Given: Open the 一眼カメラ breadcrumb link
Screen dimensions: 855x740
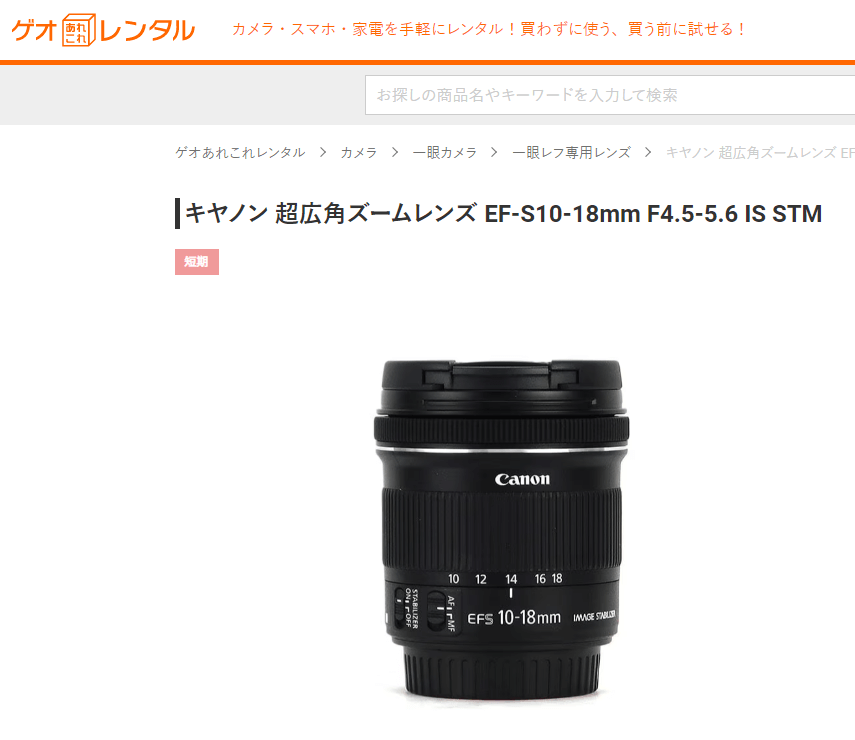Looking at the screenshot, I should pyautogui.click(x=444, y=153).
